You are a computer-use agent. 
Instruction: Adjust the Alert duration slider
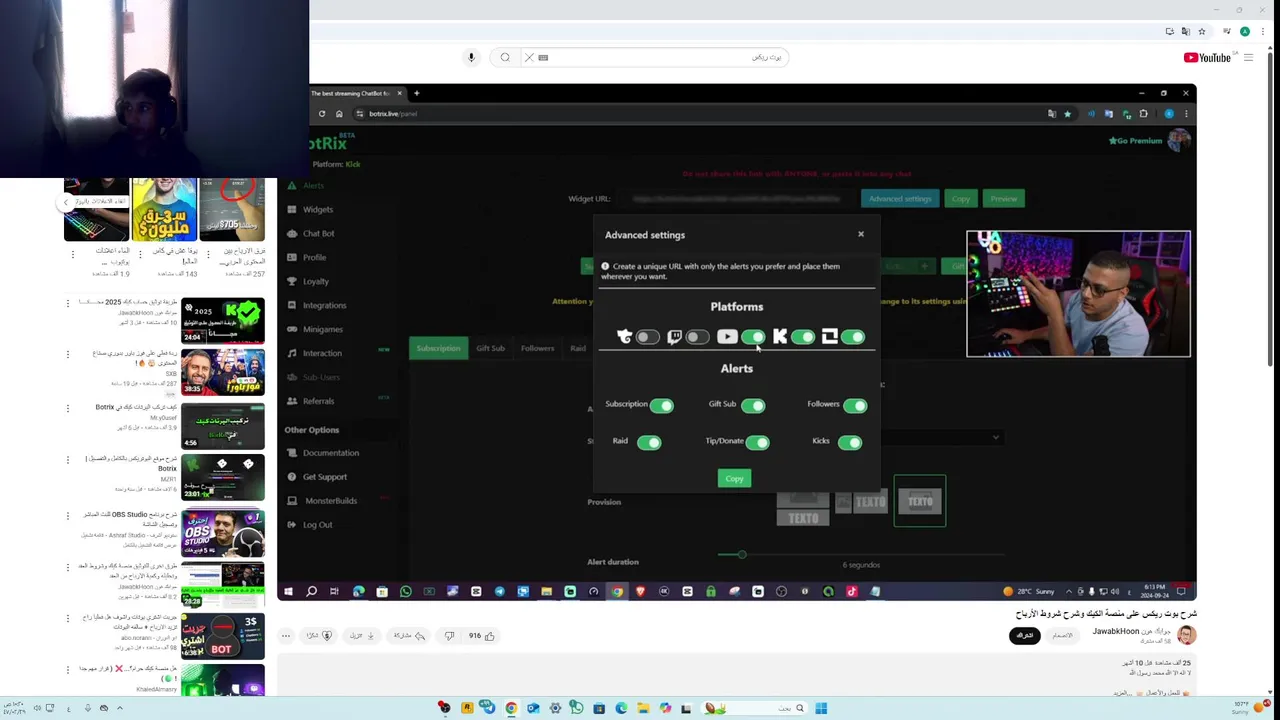coord(741,554)
